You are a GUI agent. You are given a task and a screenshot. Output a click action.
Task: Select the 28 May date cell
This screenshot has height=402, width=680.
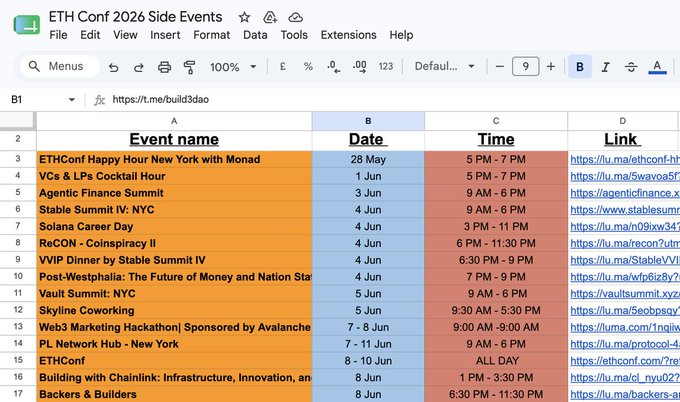[x=368, y=159]
